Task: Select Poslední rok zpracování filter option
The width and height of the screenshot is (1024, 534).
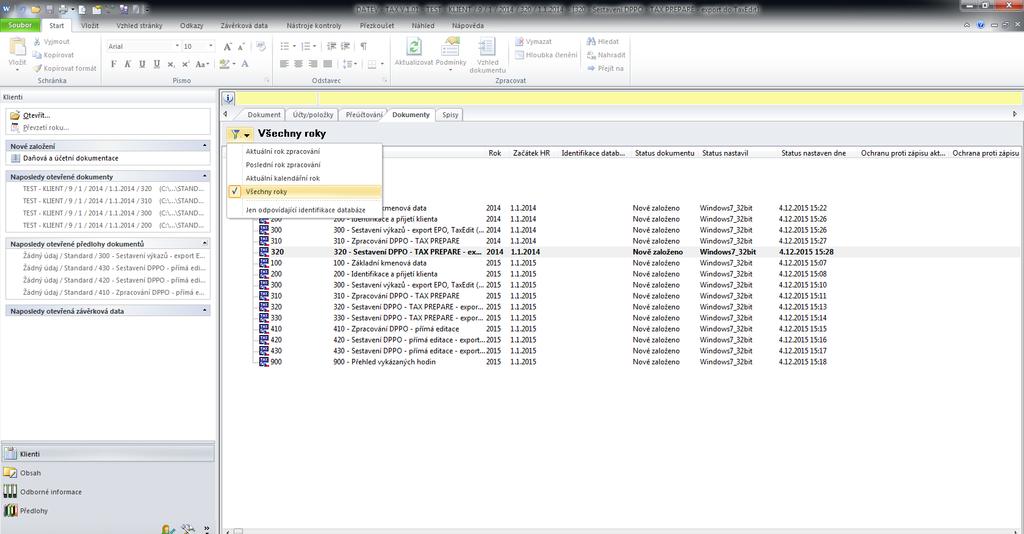Action: [x=304, y=165]
